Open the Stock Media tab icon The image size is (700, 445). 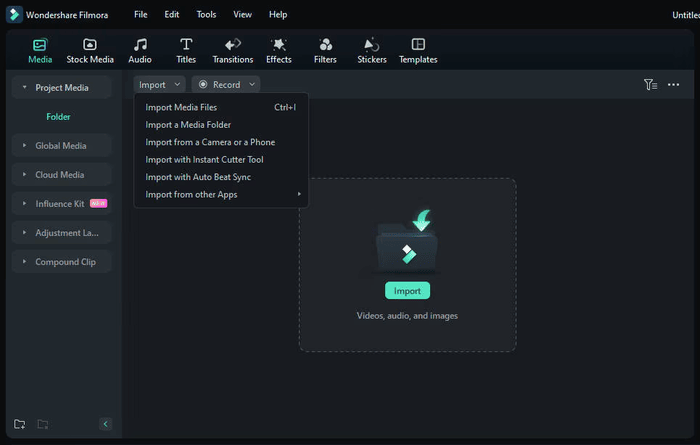point(90,45)
